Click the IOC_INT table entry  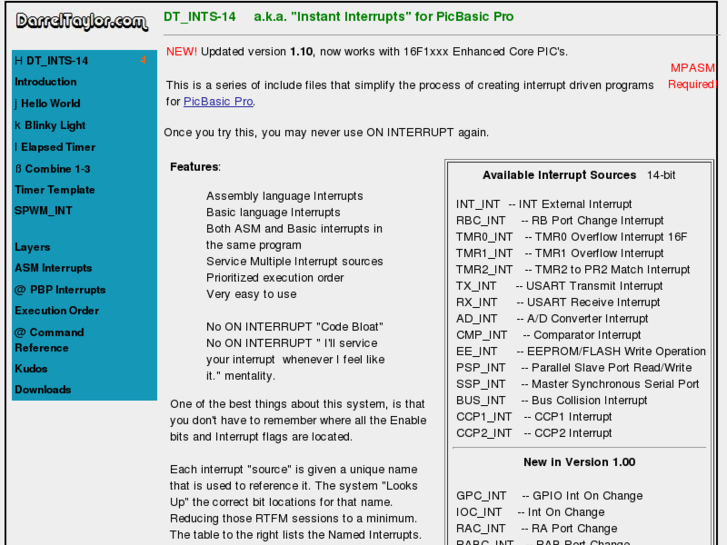pyautogui.click(x=530, y=512)
